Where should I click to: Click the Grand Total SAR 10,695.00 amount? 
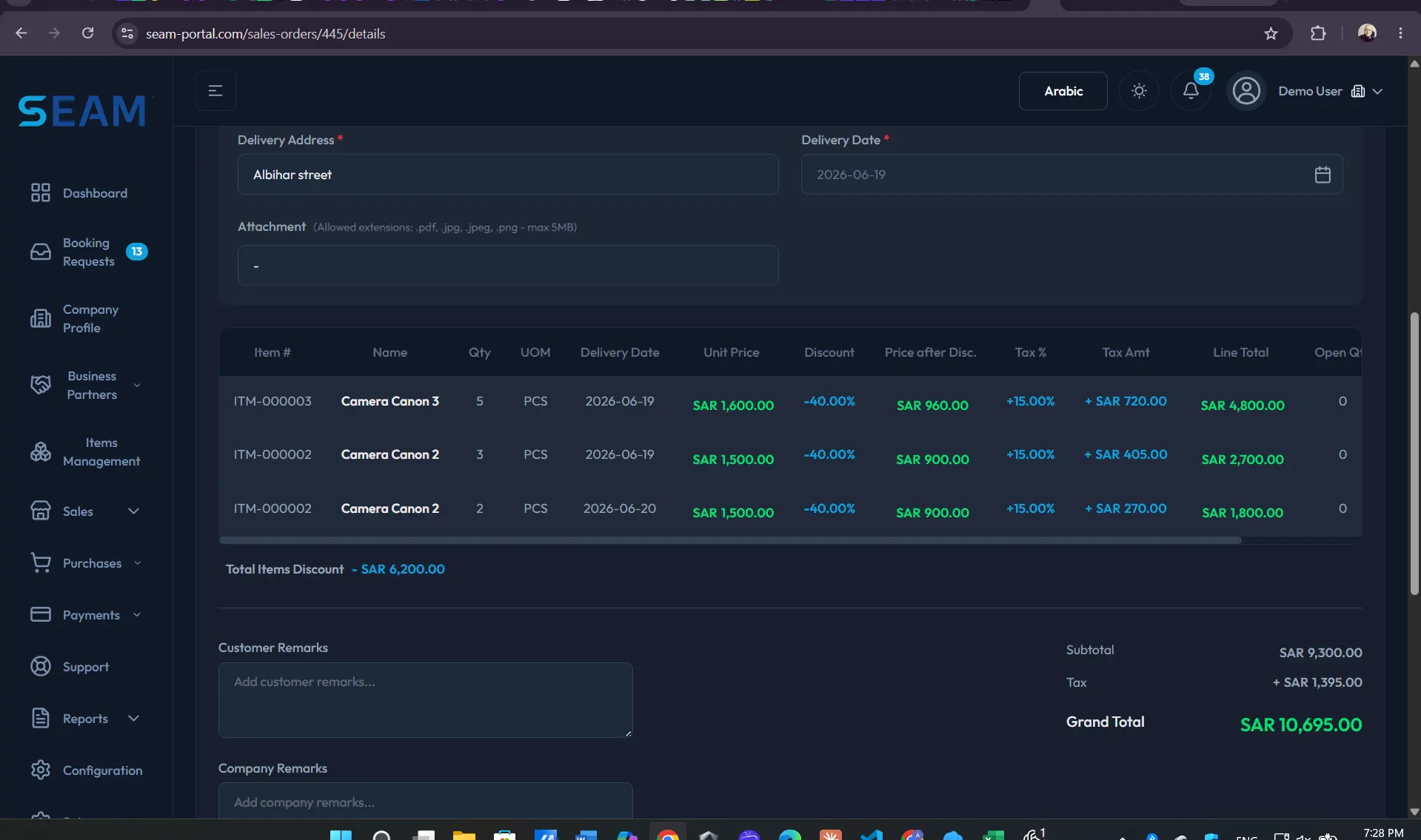(1301, 725)
